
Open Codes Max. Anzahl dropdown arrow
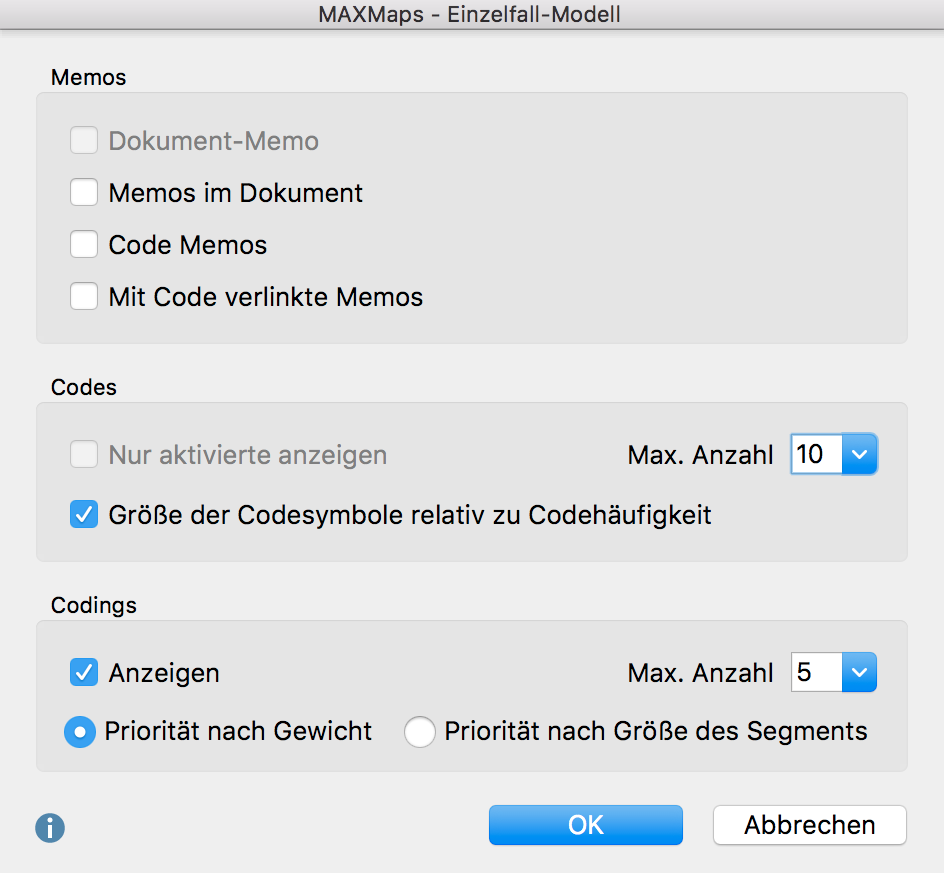click(859, 454)
